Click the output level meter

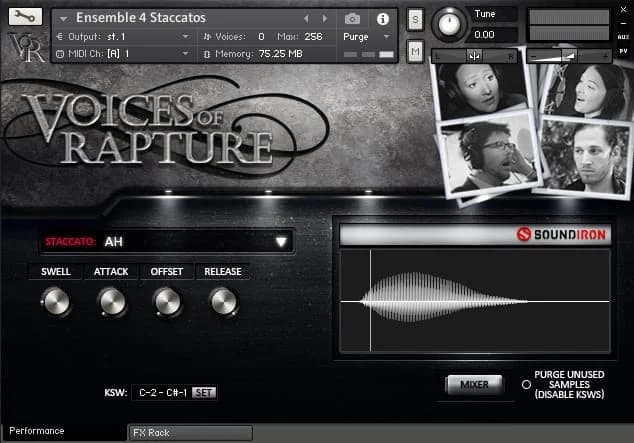[569, 25]
